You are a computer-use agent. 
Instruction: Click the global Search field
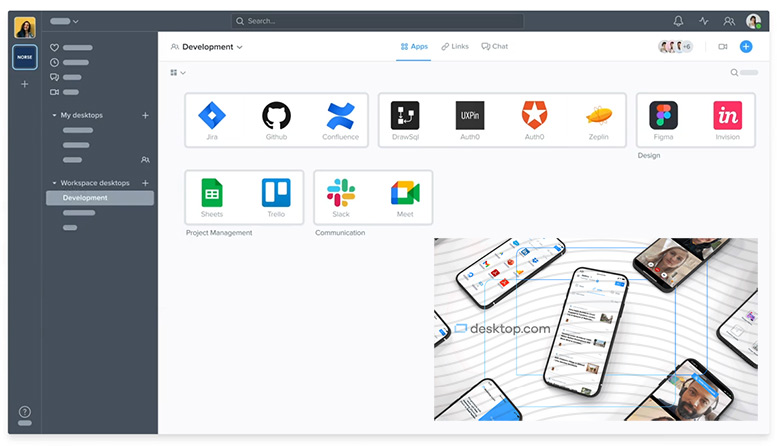pyautogui.click(x=377, y=21)
